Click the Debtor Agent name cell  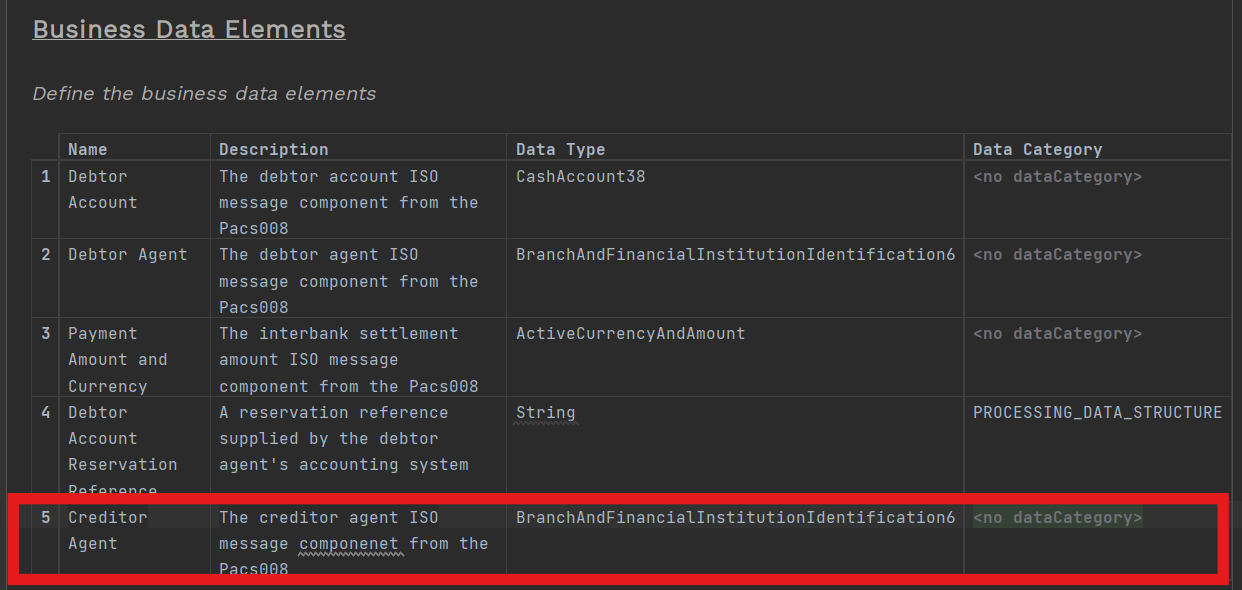coord(127,255)
